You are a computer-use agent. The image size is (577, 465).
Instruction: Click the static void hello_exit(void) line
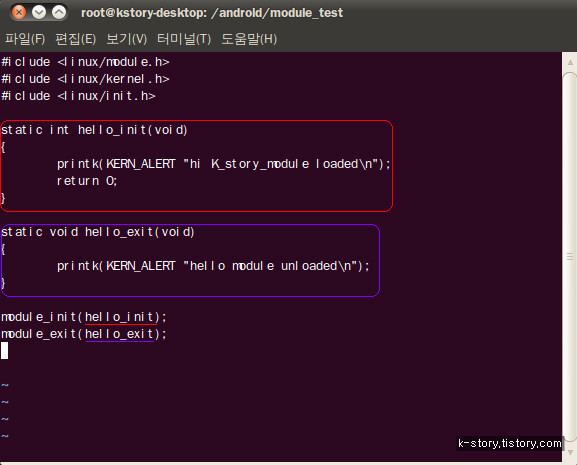click(98, 232)
